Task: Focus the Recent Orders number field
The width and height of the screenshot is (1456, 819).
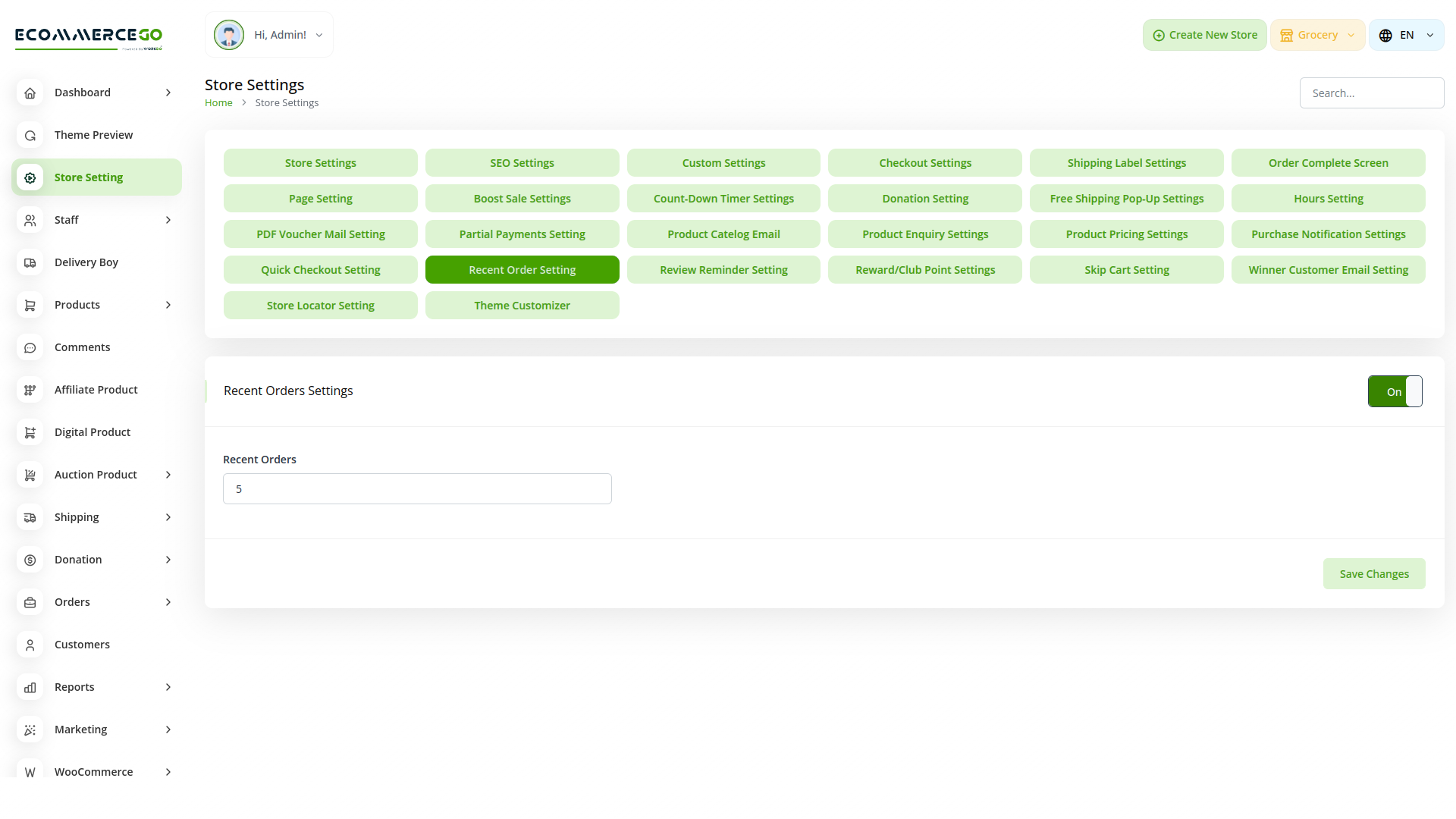Action: [x=417, y=489]
